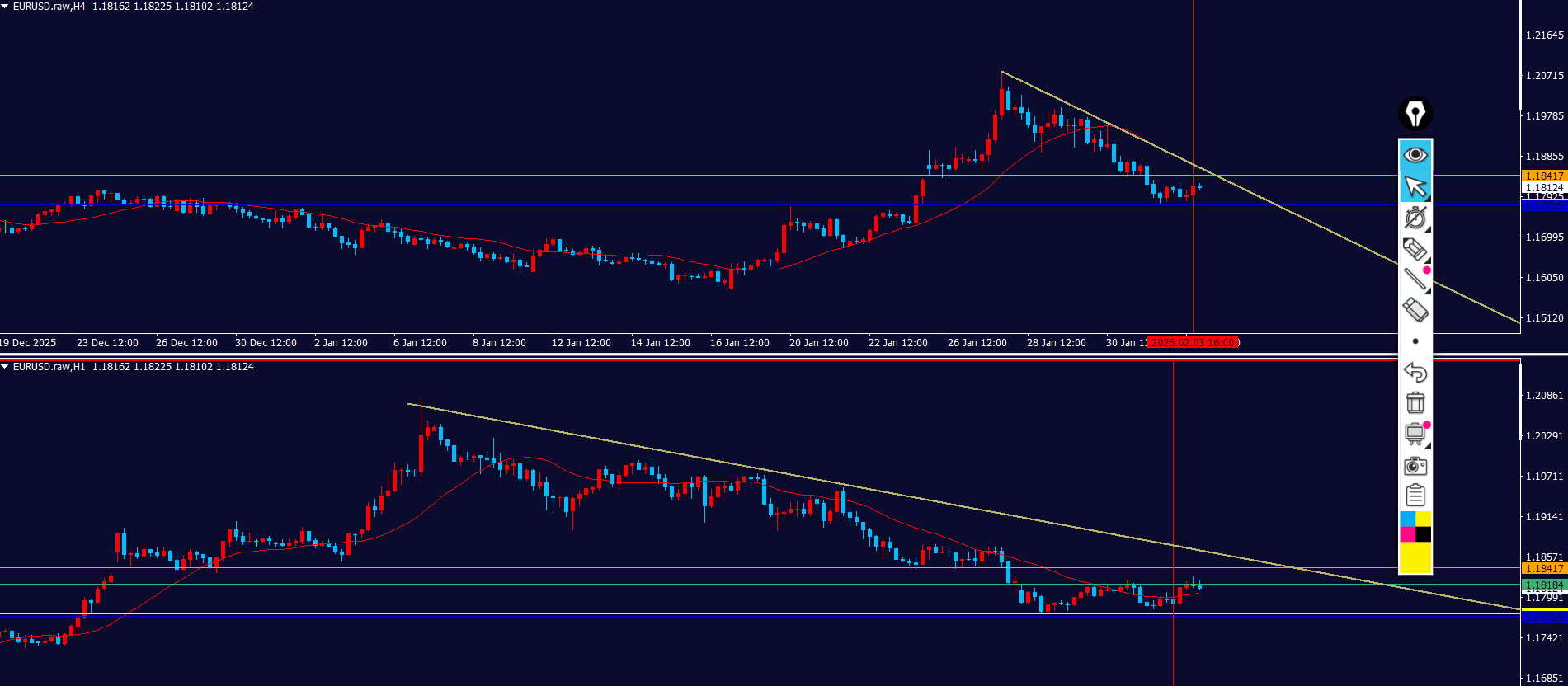Pick the magenta color swatch
Screen dimensions: 1568x686
click(1407, 534)
